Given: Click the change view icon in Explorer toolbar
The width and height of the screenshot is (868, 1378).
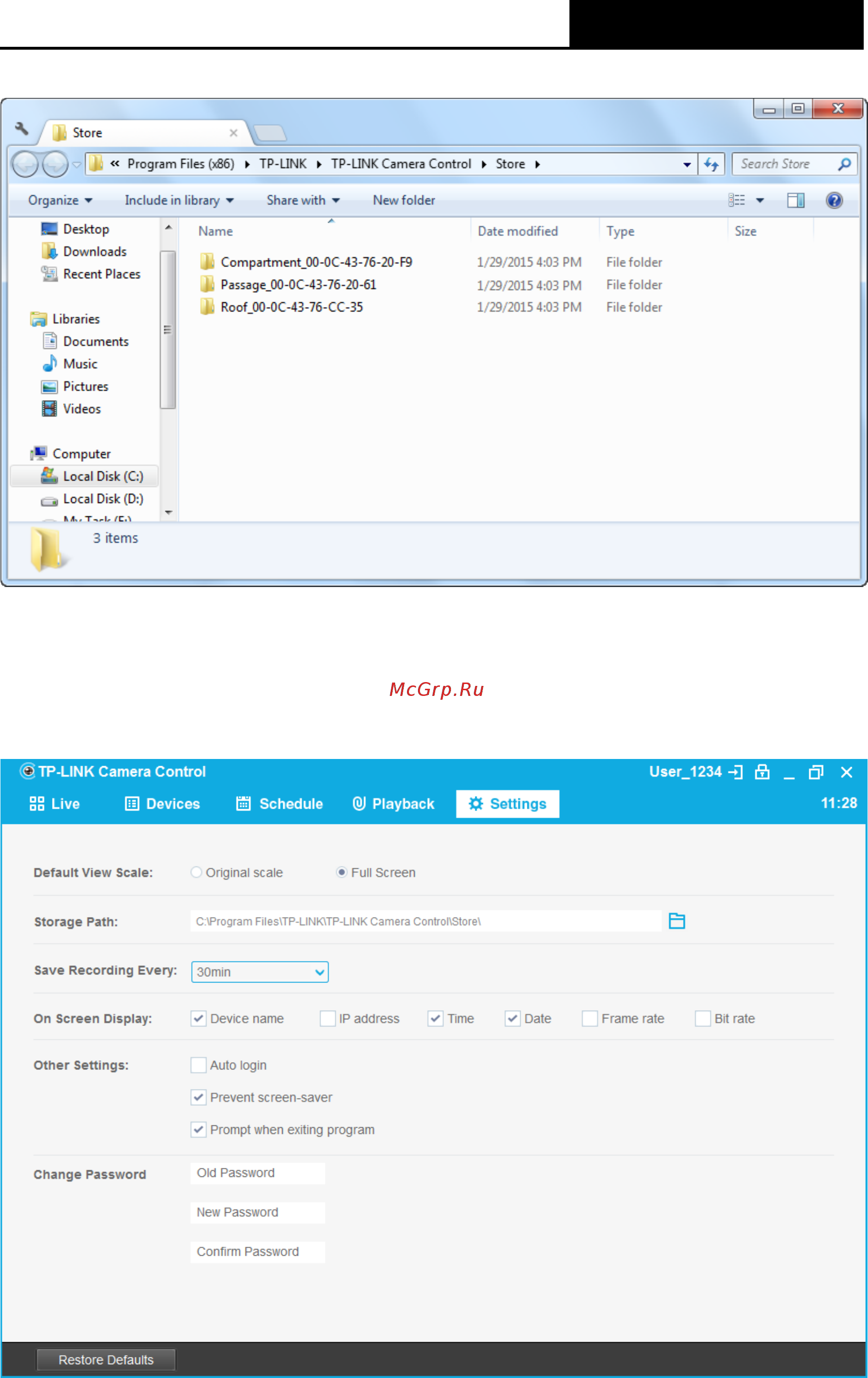Looking at the screenshot, I should pyautogui.click(x=737, y=200).
